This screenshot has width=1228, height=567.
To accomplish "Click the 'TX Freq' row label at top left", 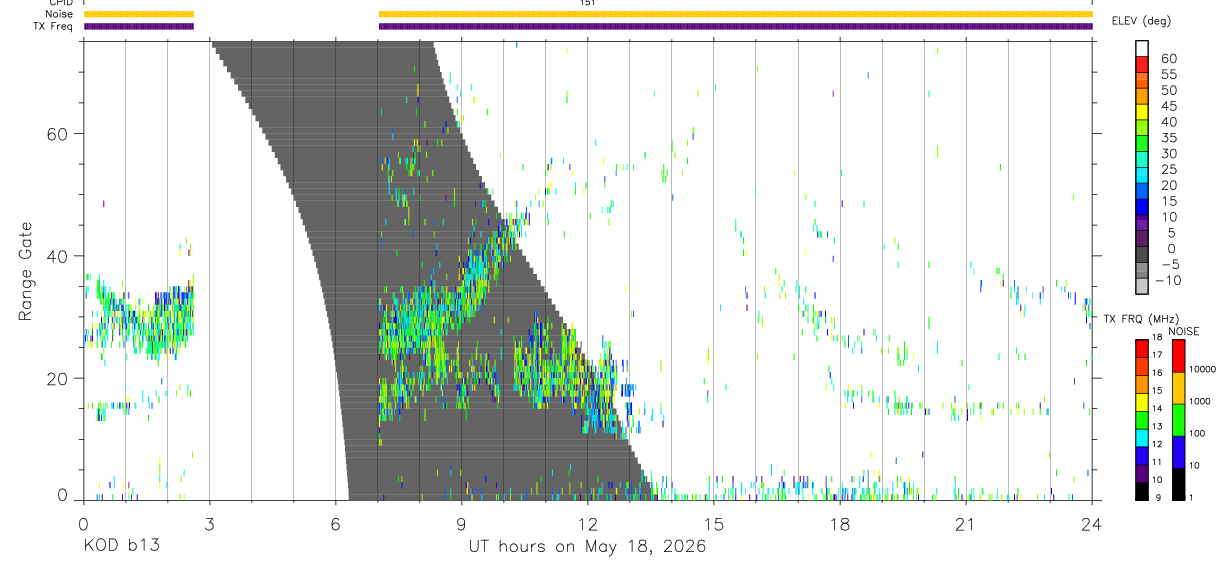I will pyautogui.click(x=54, y=26).
